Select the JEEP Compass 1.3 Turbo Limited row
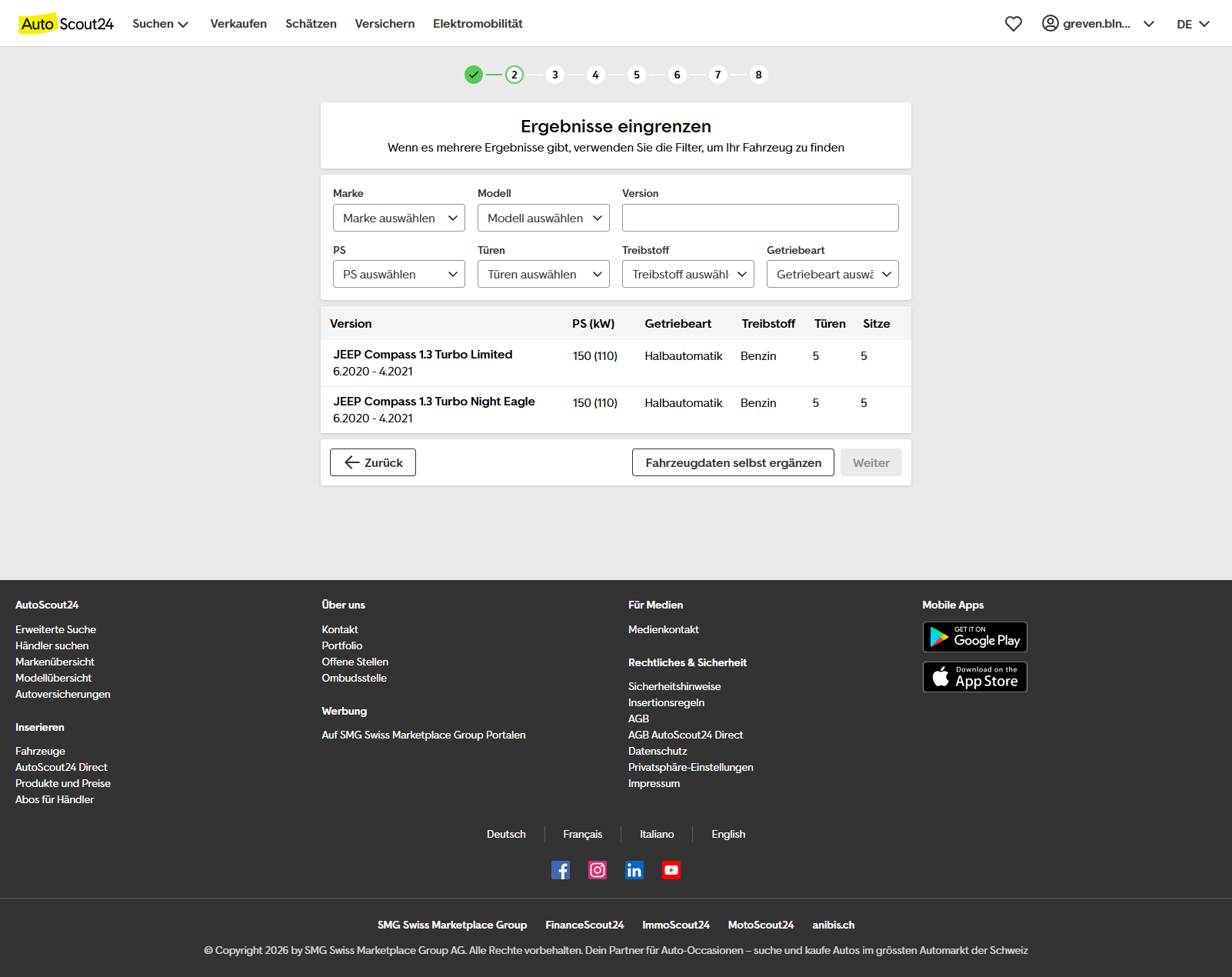 (x=616, y=363)
